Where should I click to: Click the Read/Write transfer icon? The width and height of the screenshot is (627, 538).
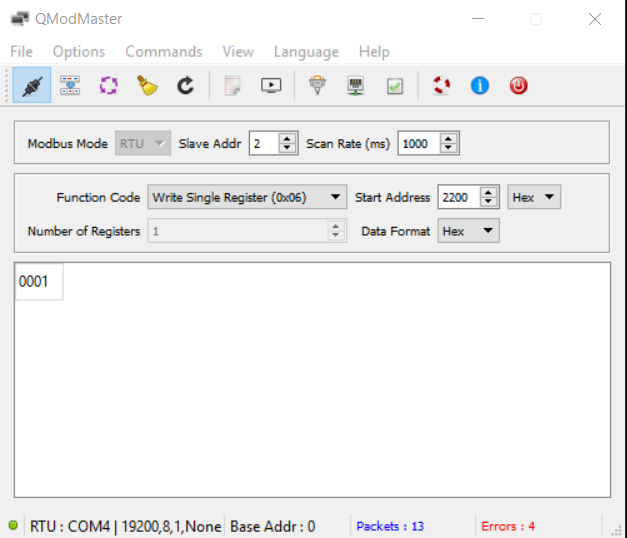[x=70, y=85]
